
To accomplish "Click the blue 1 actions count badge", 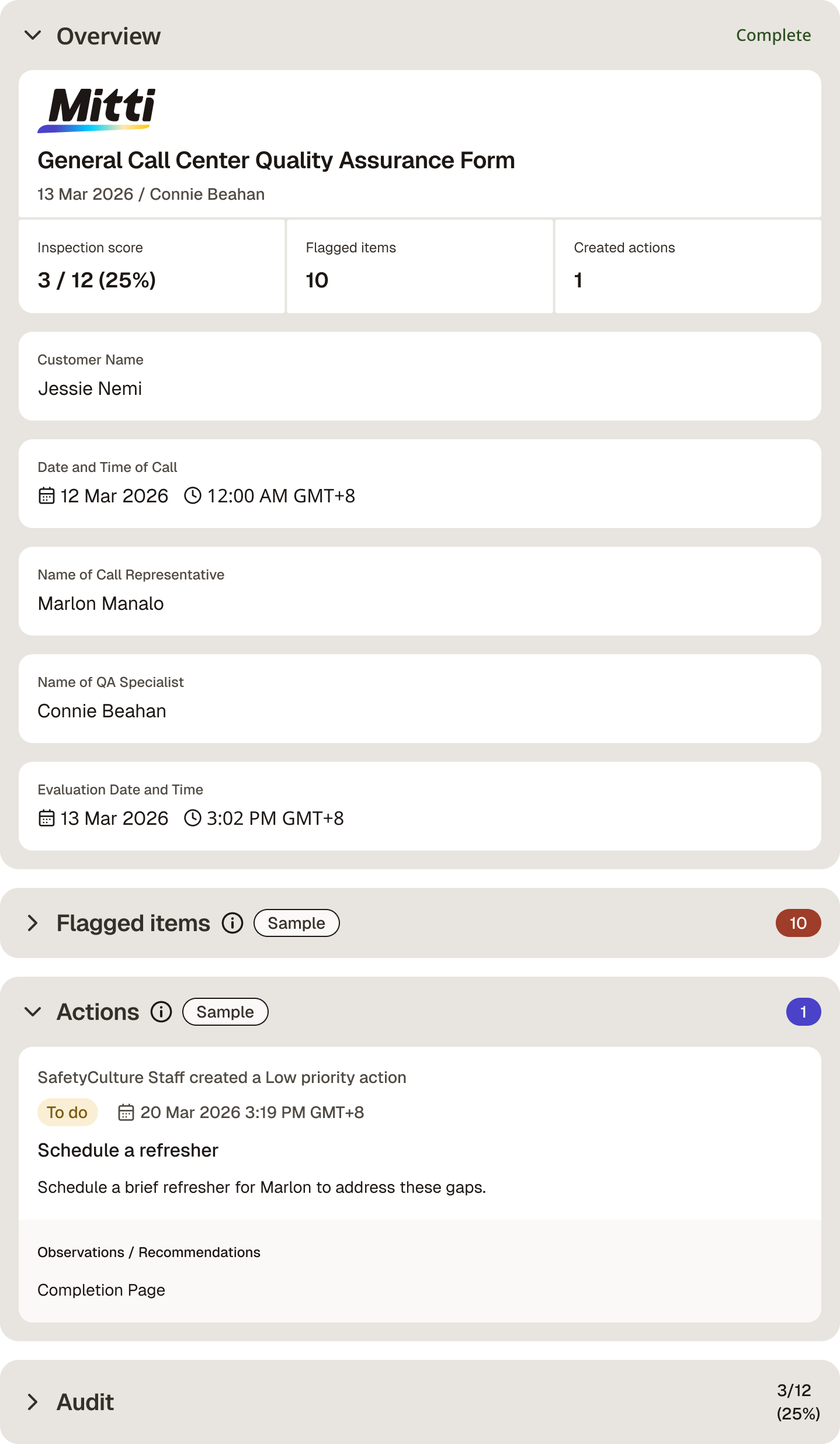I will [803, 1012].
